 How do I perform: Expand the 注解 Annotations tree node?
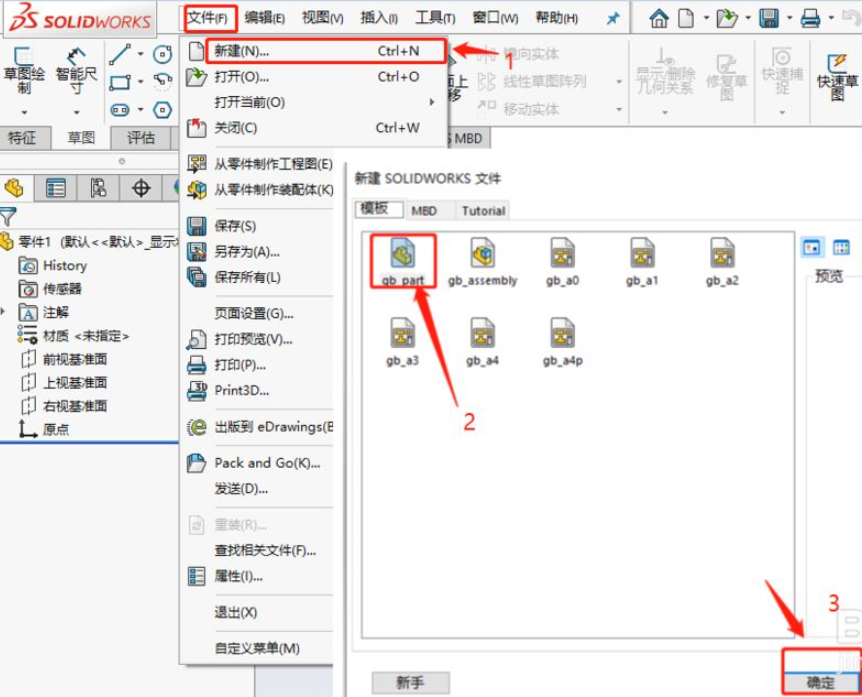[x=3, y=312]
